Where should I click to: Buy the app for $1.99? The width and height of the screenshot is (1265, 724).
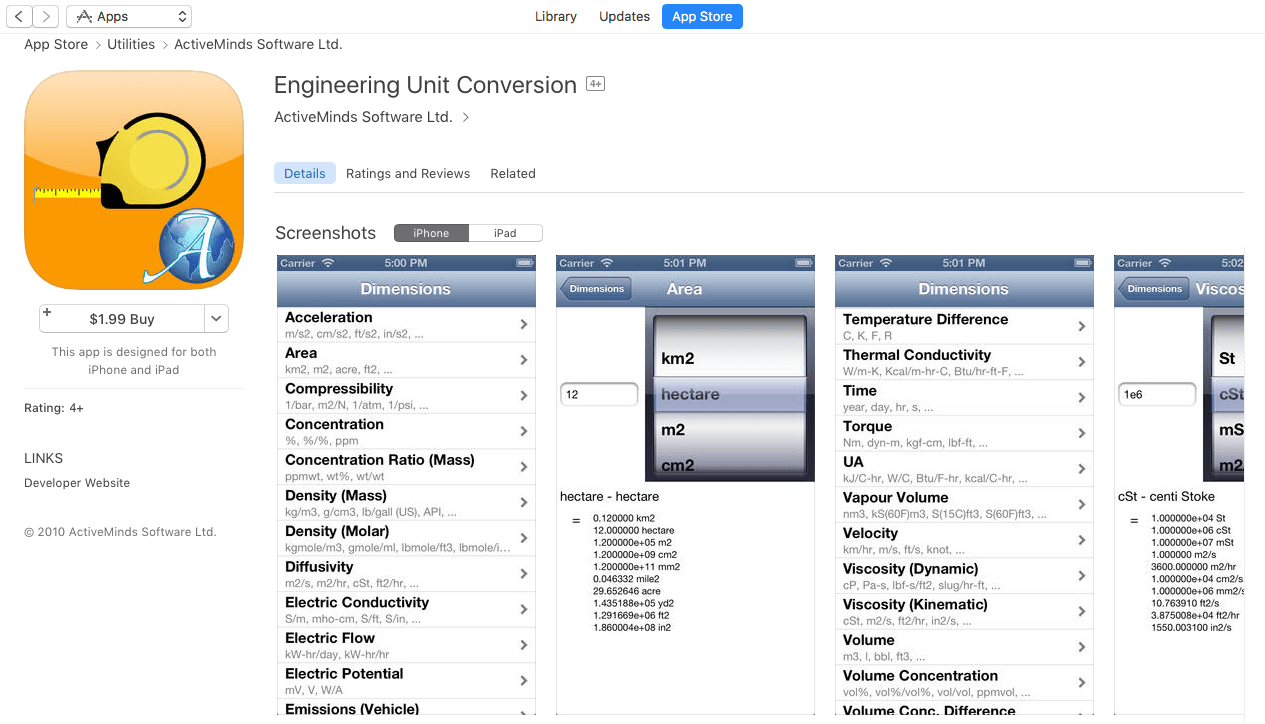122,319
